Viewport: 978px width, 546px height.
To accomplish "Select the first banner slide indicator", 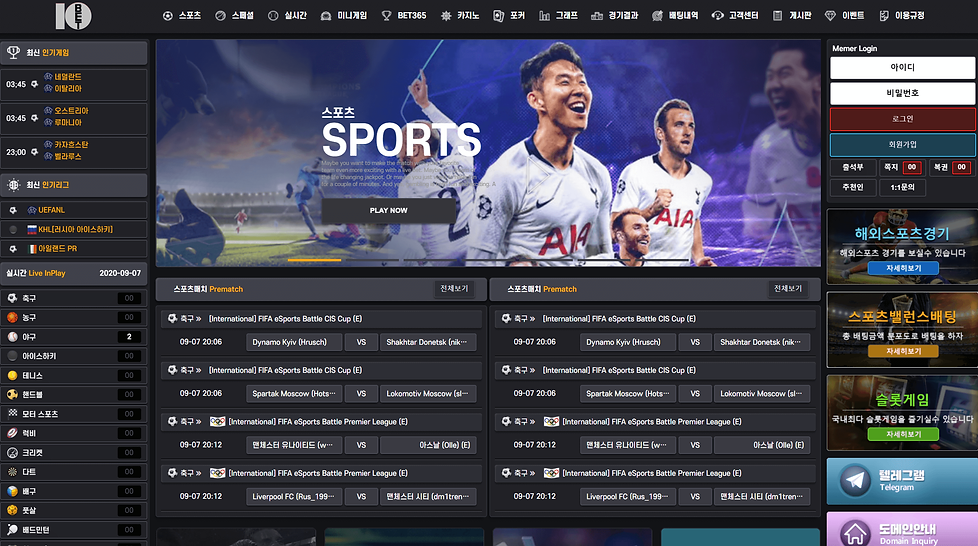I will click(314, 260).
